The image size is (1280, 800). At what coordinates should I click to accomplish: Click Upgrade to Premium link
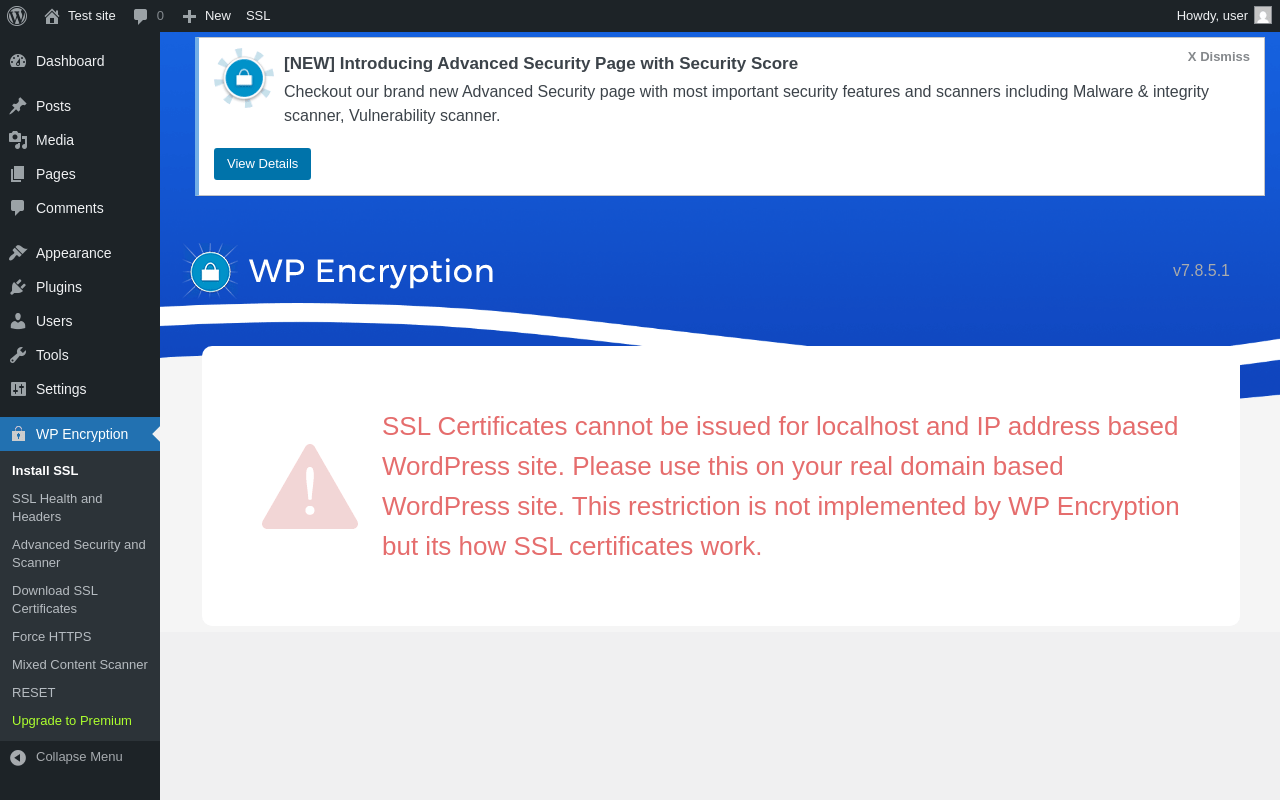pos(72,721)
